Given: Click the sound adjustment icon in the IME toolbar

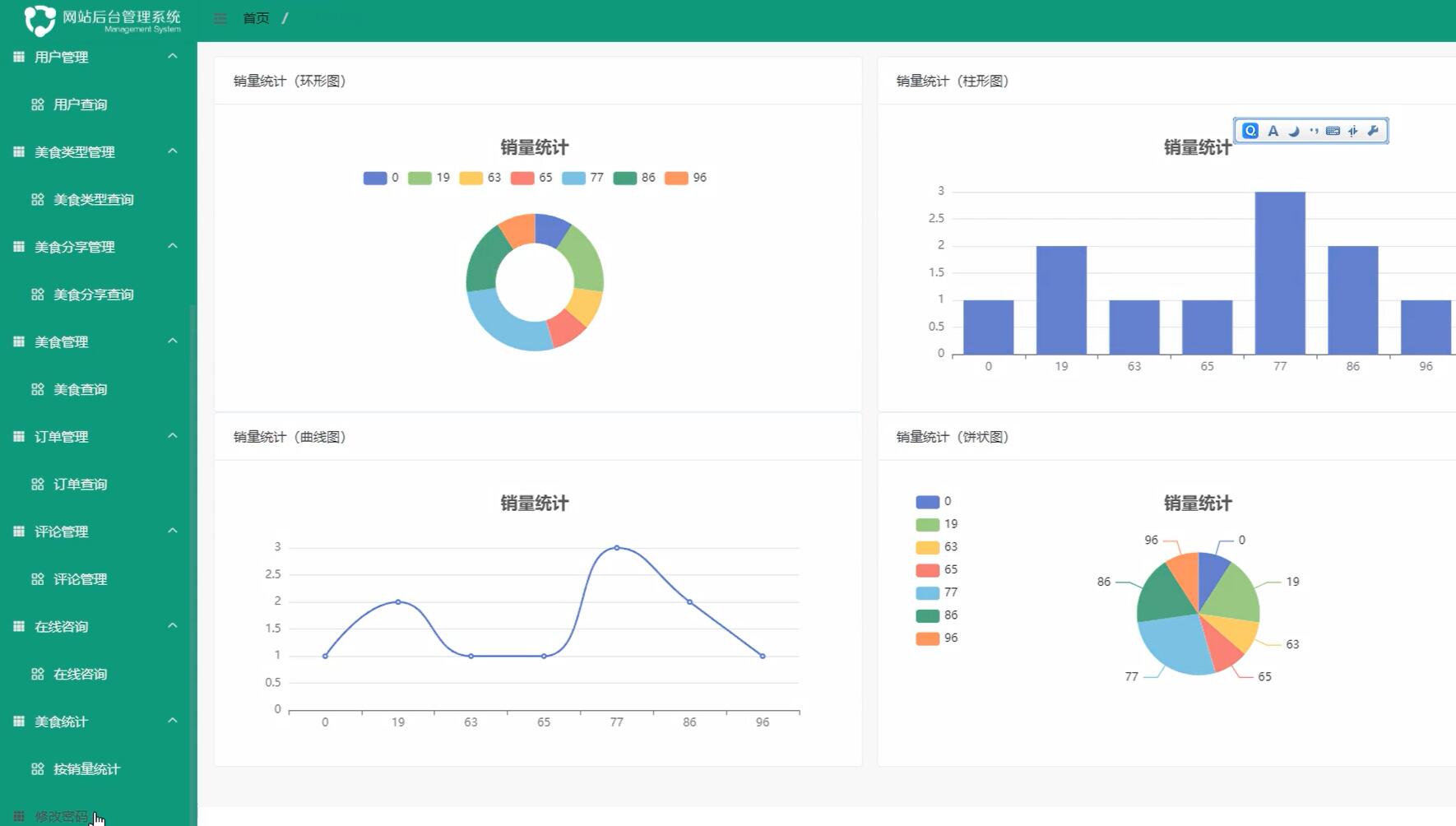Looking at the screenshot, I should coord(1352,130).
